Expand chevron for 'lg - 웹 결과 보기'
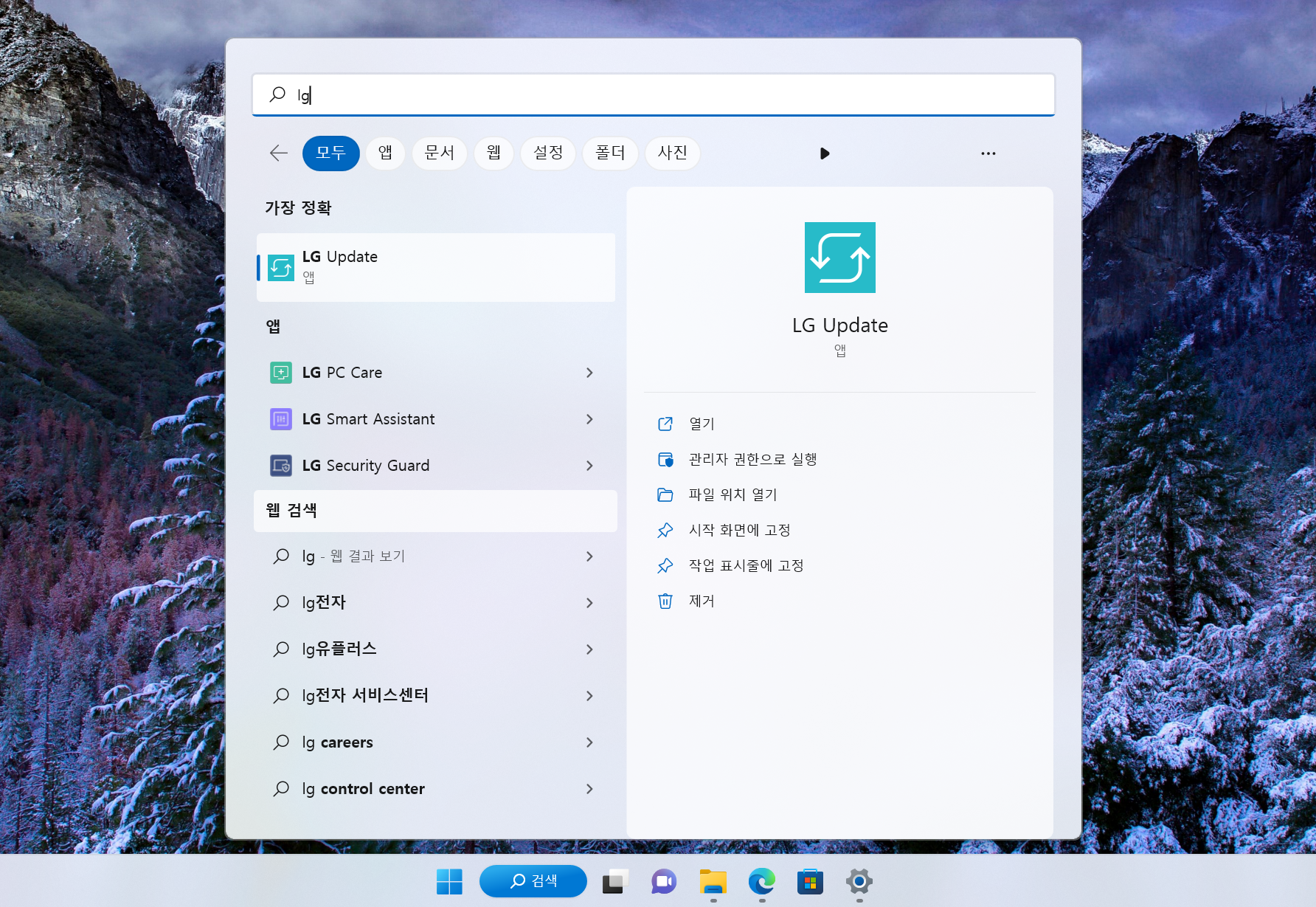 click(x=589, y=556)
